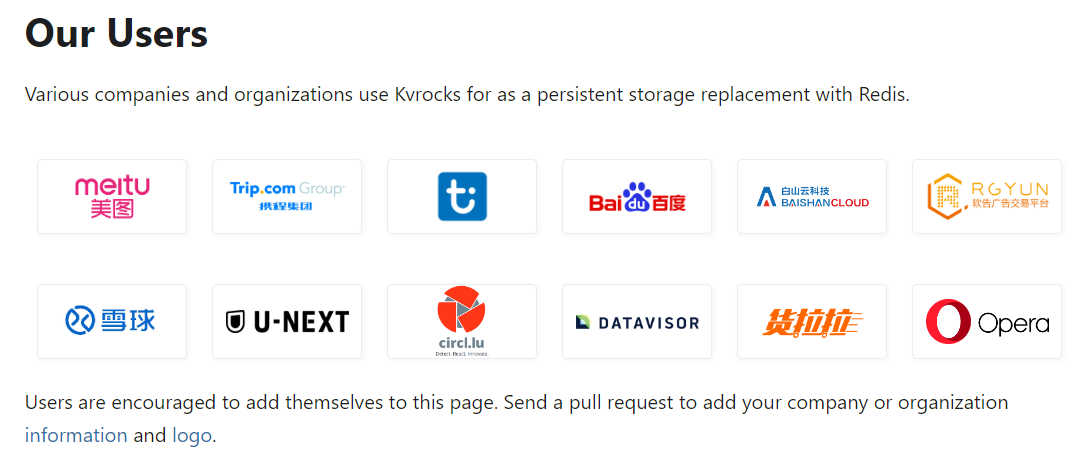The image size is (1092, 469).
Task: Open the BaishanCloud logo tile
Action: 812,197
